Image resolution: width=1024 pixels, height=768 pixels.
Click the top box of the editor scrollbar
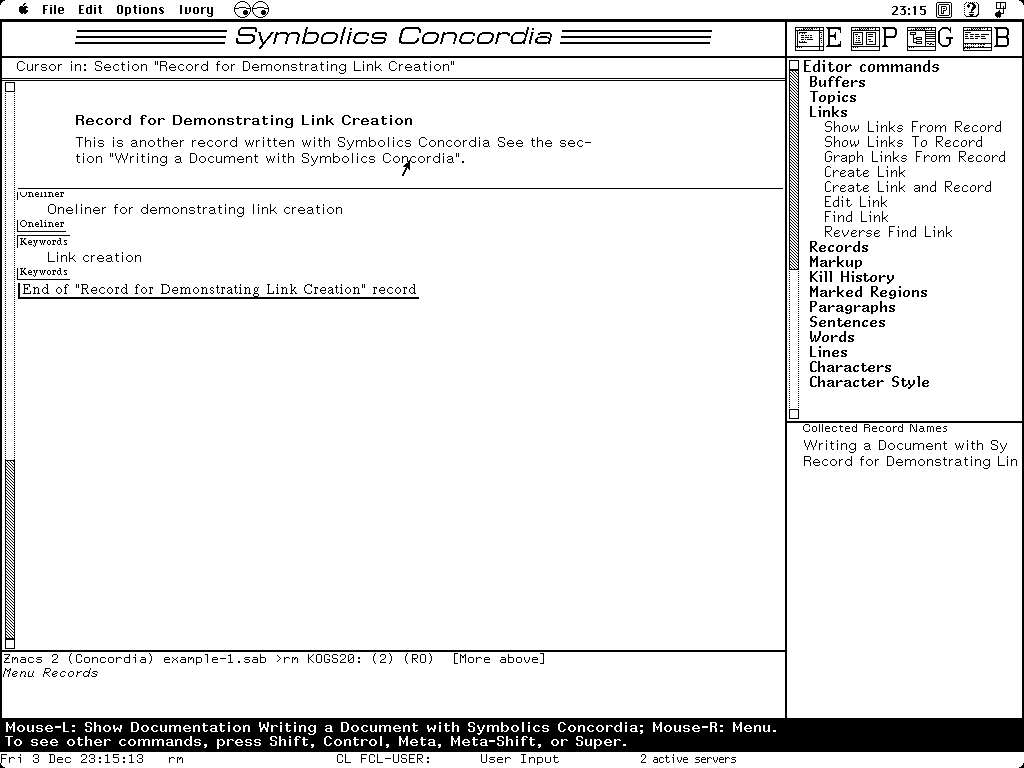[x=10, y=87]
